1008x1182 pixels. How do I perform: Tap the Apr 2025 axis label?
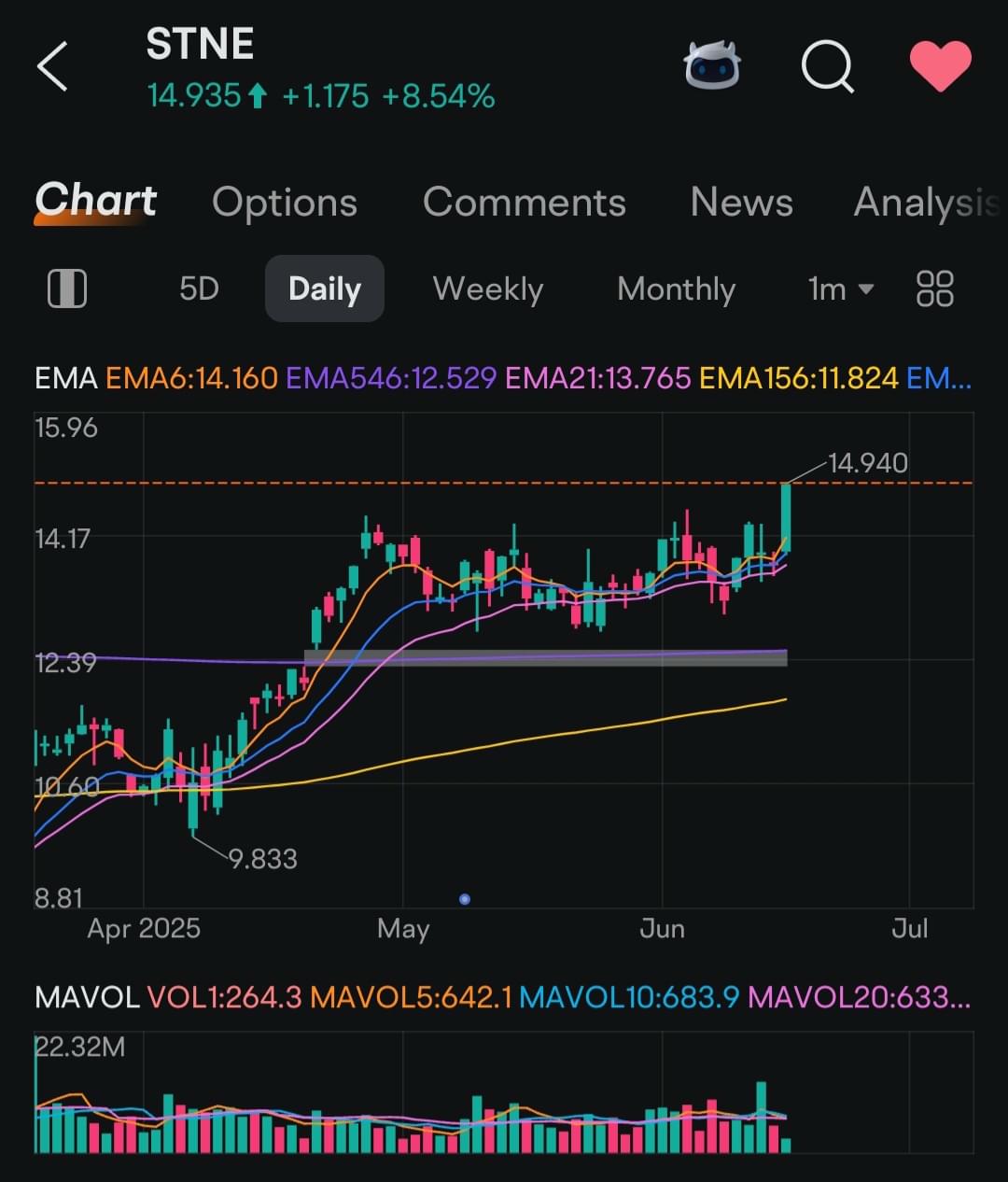(x=144, y=928)
